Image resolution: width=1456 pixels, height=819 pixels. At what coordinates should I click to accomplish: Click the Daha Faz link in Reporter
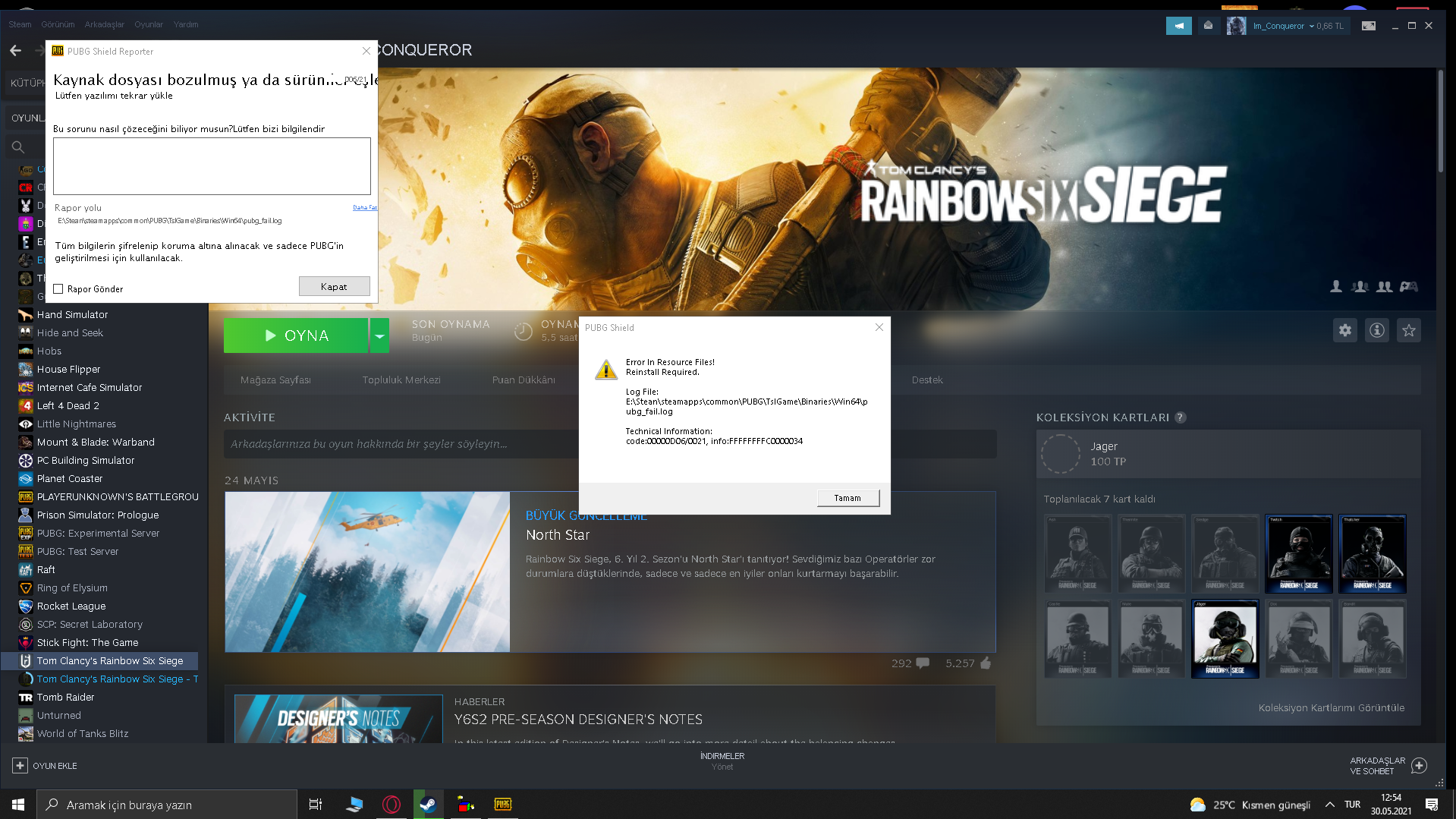point(365,207)
